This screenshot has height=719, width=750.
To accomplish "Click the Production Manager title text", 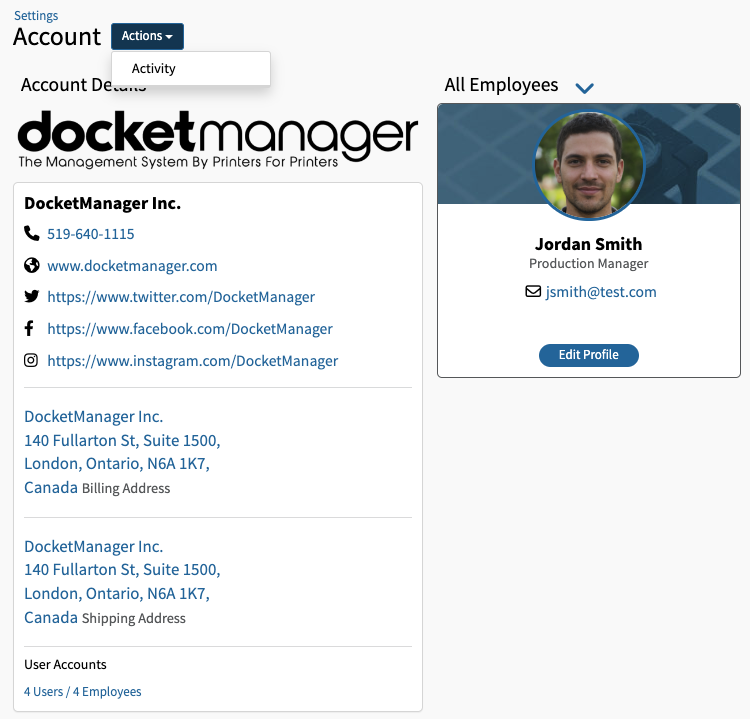I will [589, 264].
